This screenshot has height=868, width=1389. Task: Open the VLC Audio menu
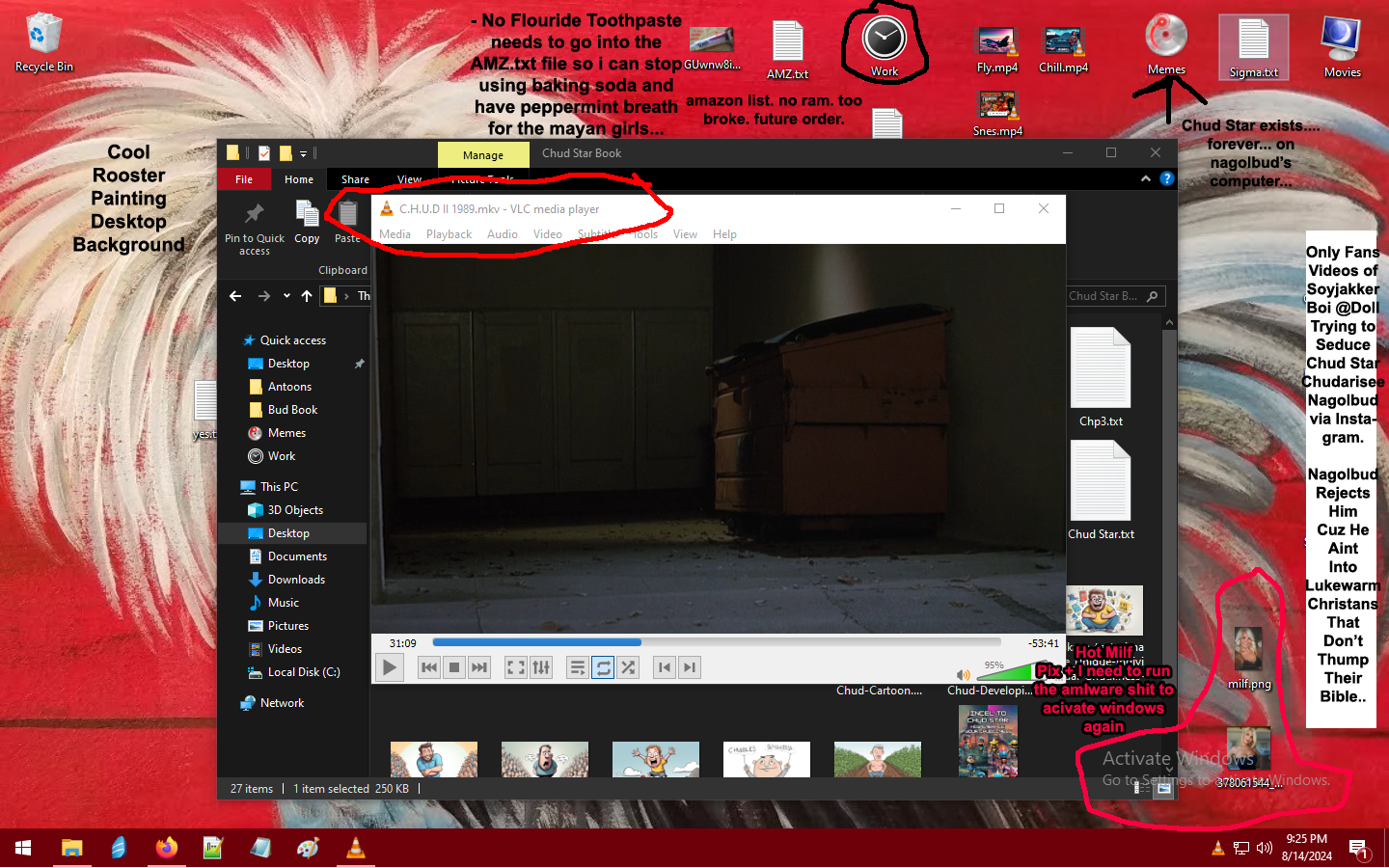pyautogui.click(x=503, y=234)
